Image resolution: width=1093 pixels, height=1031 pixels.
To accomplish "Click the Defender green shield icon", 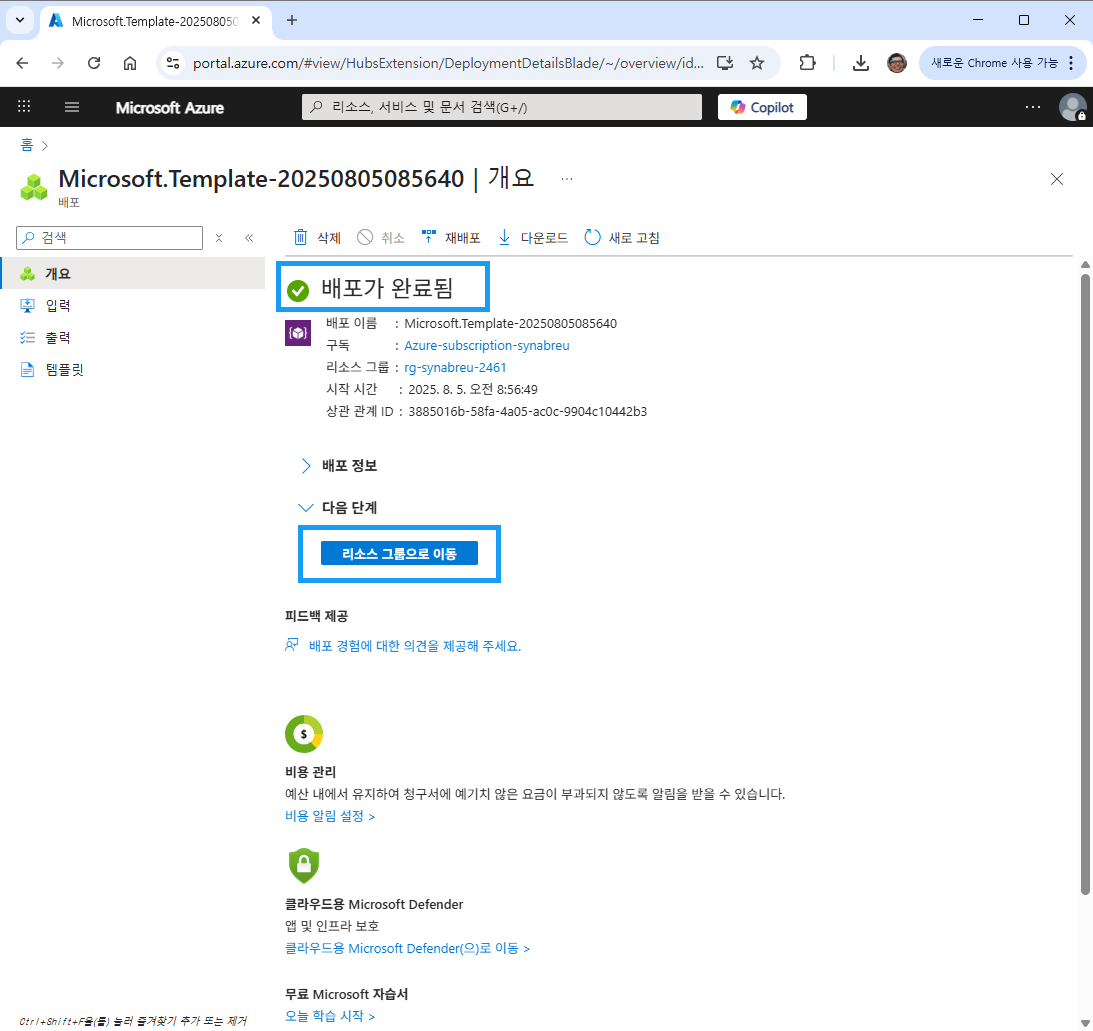I will (x=304, y=865).
